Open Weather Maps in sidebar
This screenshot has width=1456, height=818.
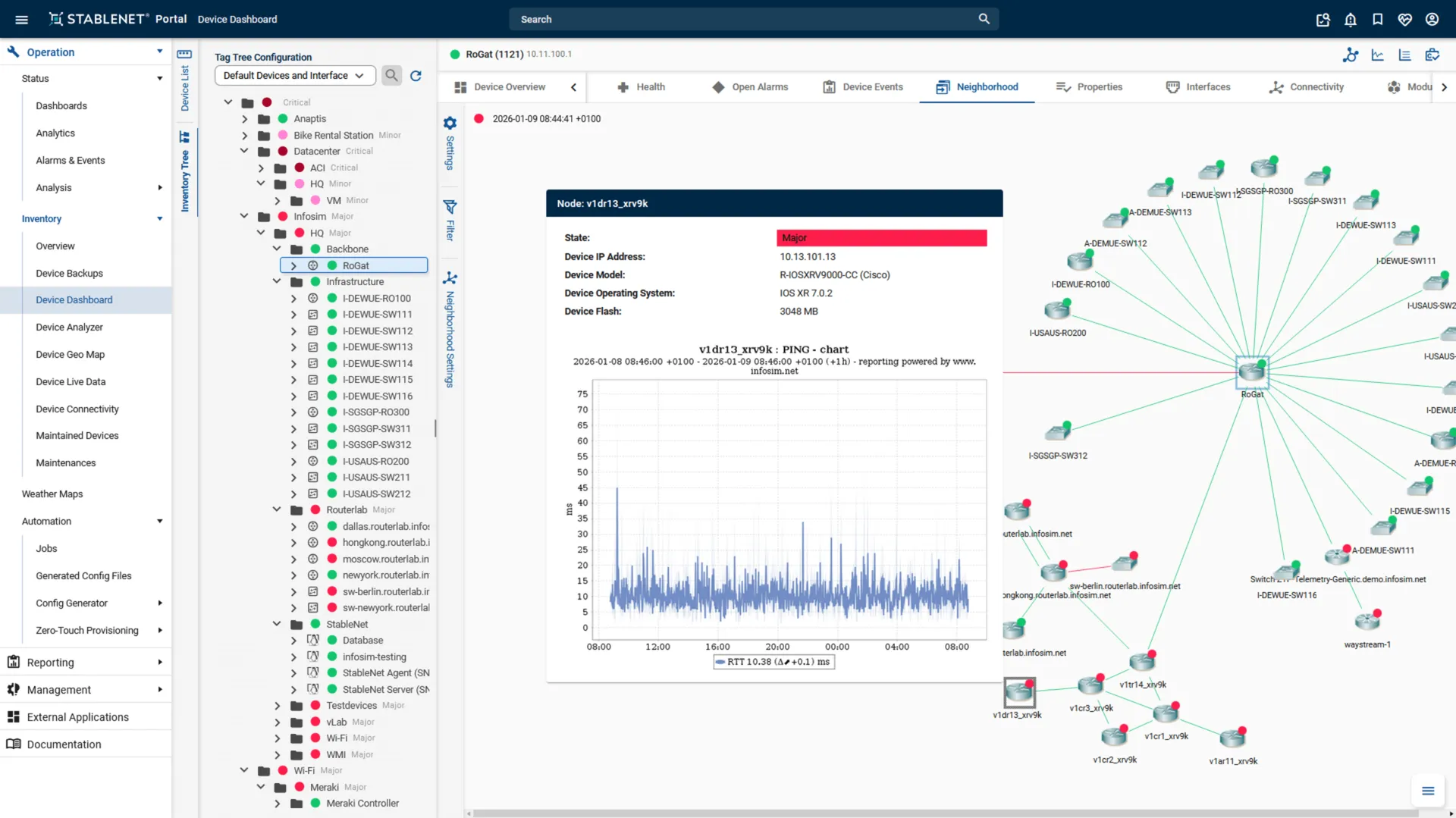point(52,494)
